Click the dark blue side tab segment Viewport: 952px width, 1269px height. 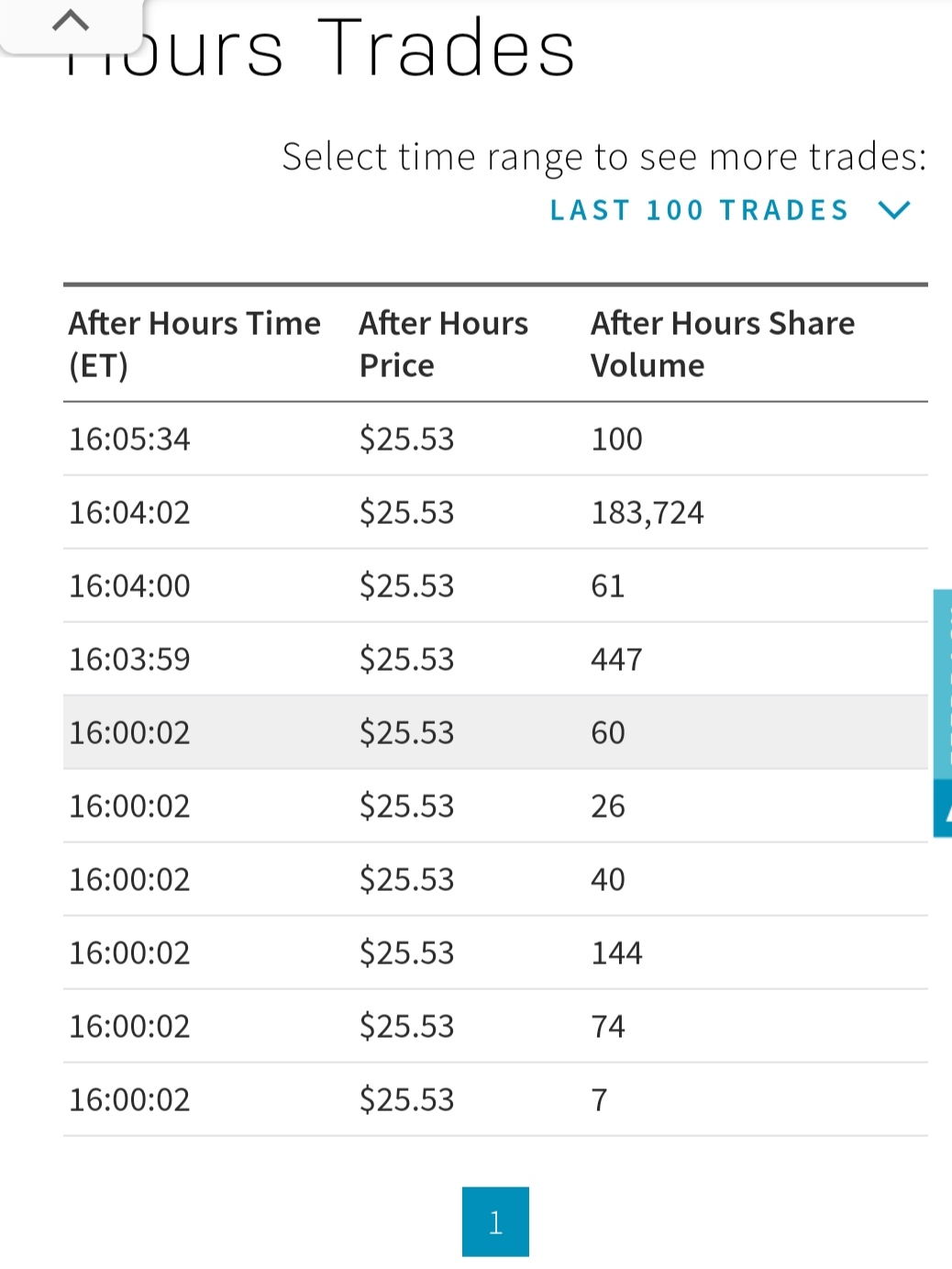point(943,808)
